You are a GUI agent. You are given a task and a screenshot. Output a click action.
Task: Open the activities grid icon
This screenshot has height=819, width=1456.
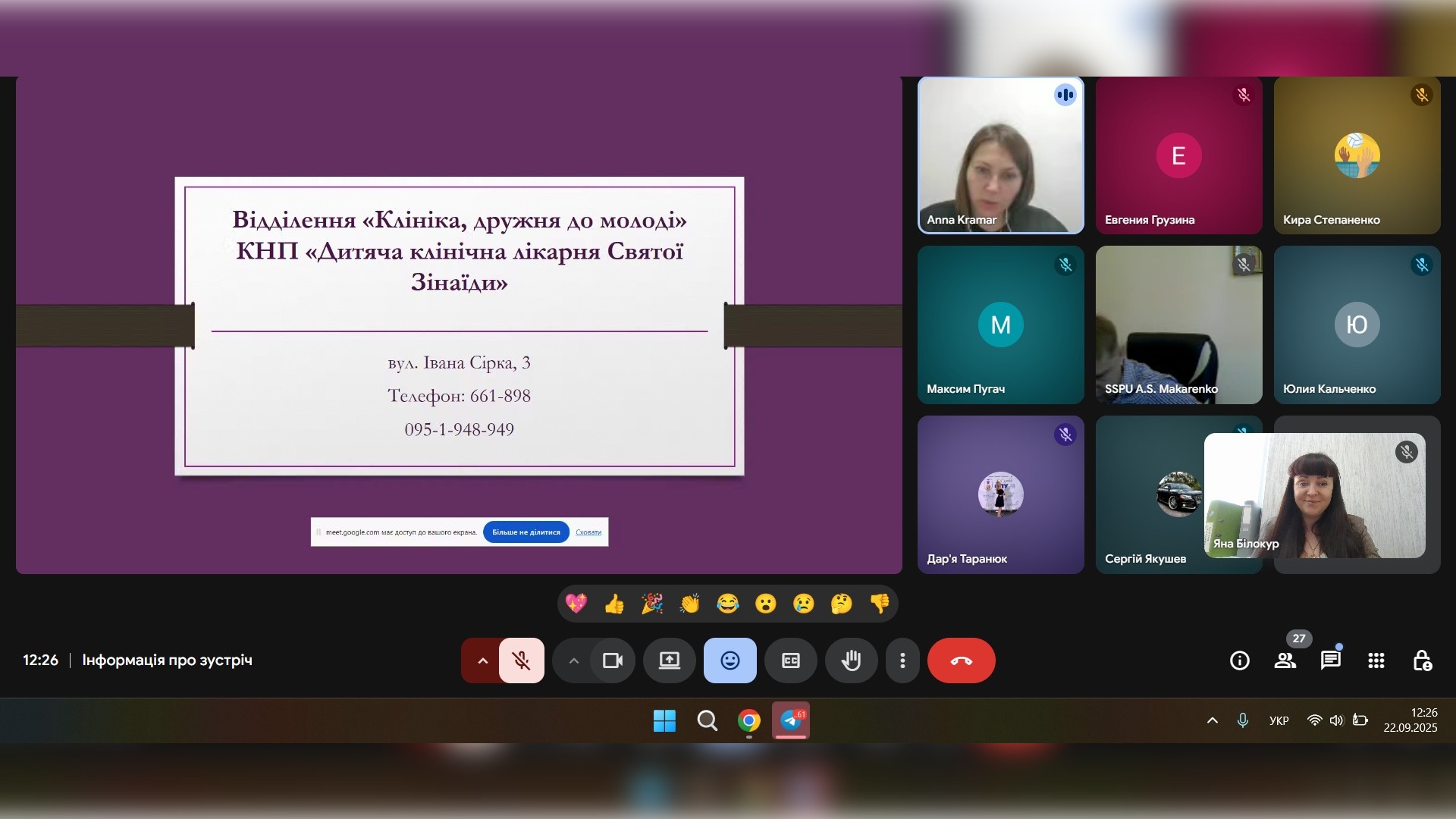(1376, 661)
